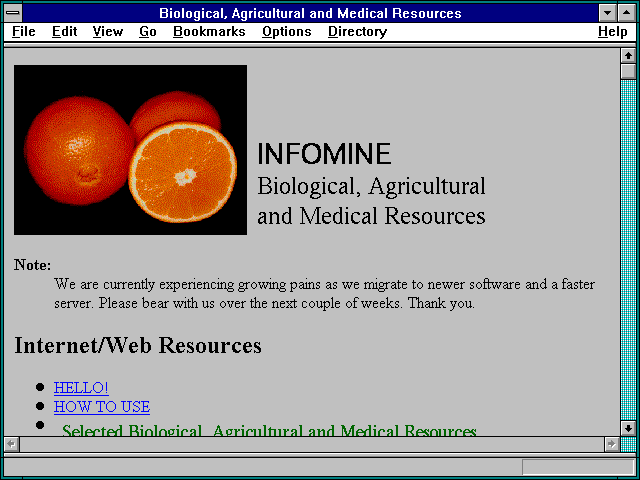Open the Options menu
The width and height of the screenshot is (640, 480).
click(x=287, y=31)
